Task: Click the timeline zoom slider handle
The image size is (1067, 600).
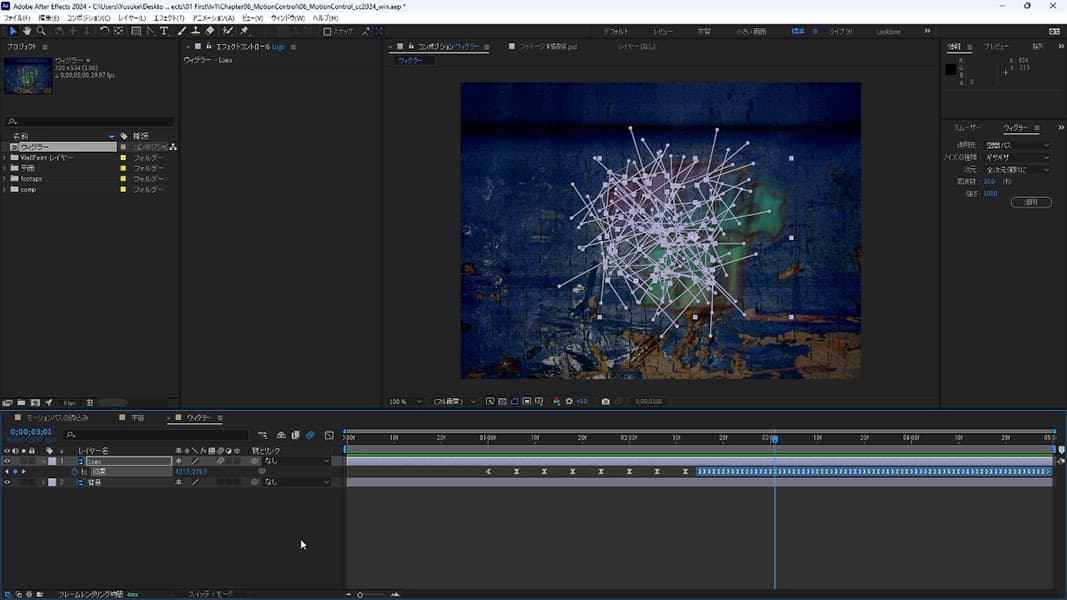Action: (360, 595)
